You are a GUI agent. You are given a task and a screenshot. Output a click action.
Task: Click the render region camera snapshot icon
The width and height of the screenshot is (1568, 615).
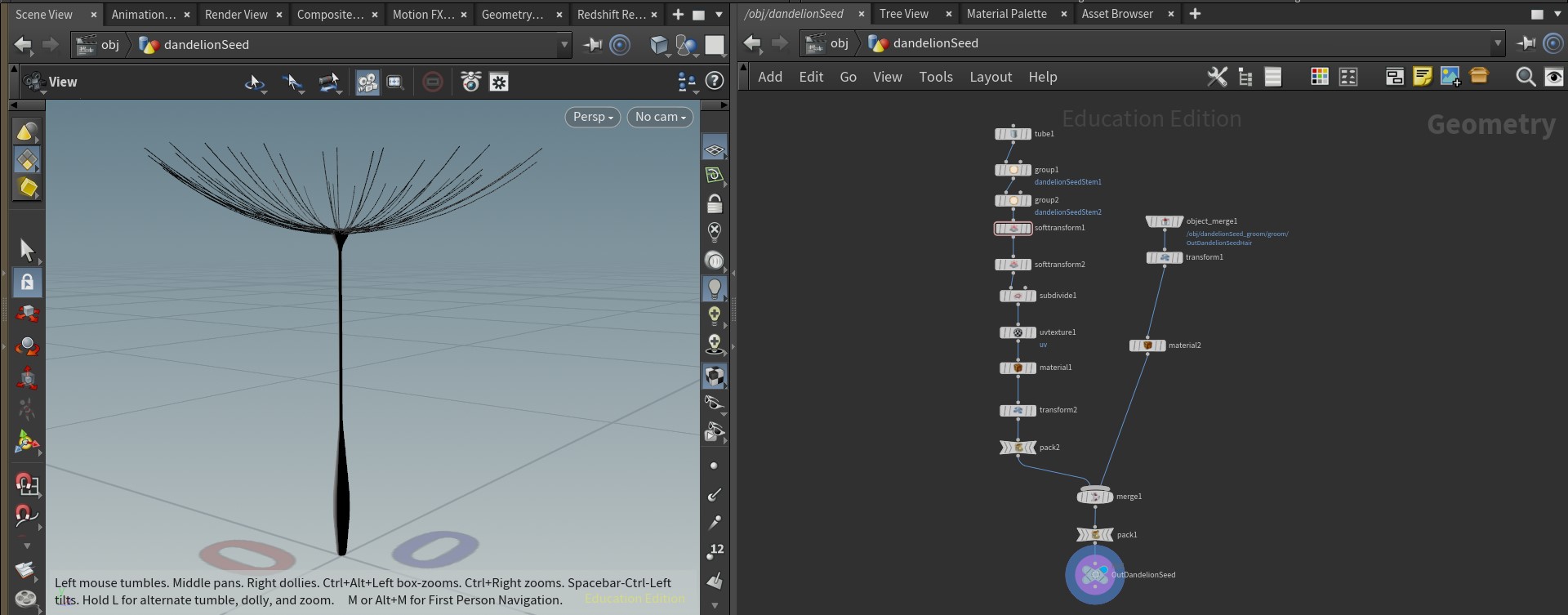(470, 82)
